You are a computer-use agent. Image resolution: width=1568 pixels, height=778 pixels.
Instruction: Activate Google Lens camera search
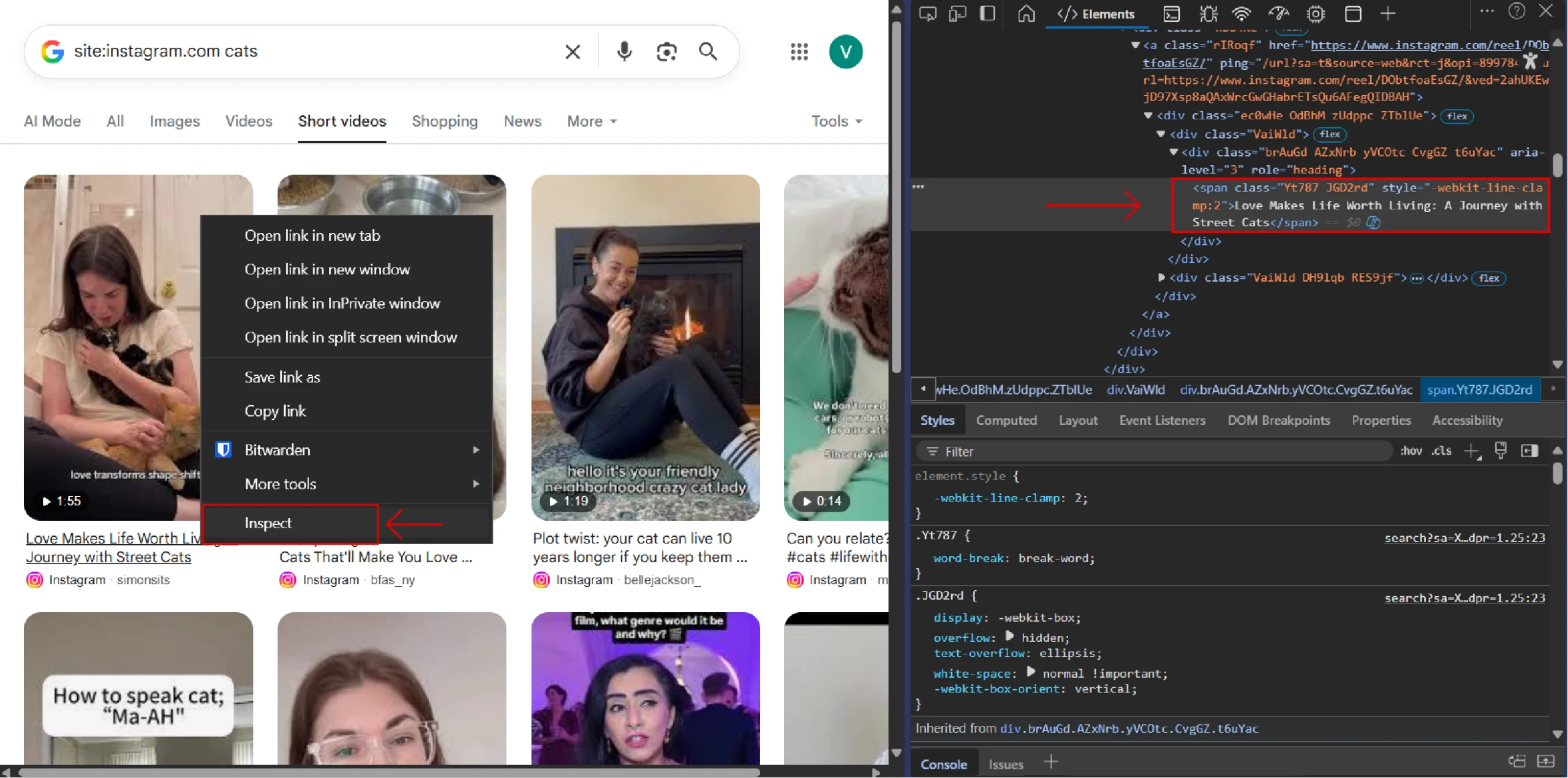(666, 51)
